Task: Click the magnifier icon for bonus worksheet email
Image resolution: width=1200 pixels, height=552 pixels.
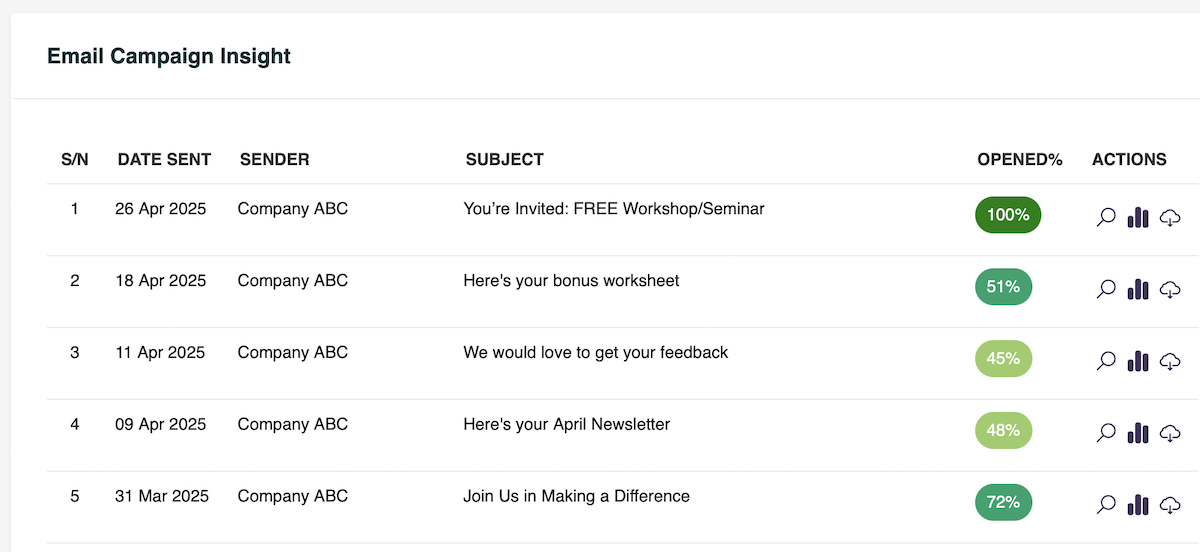Action: click(1106, 289)
